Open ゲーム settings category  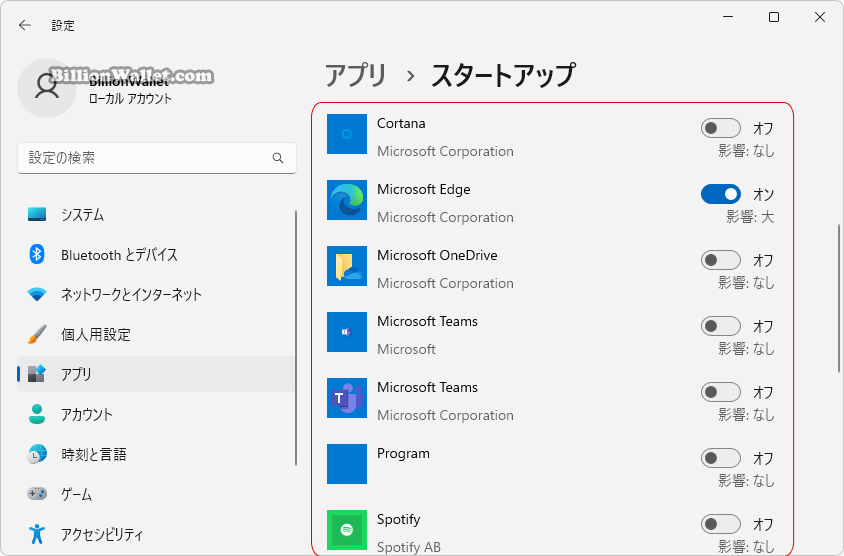point(156,494)
